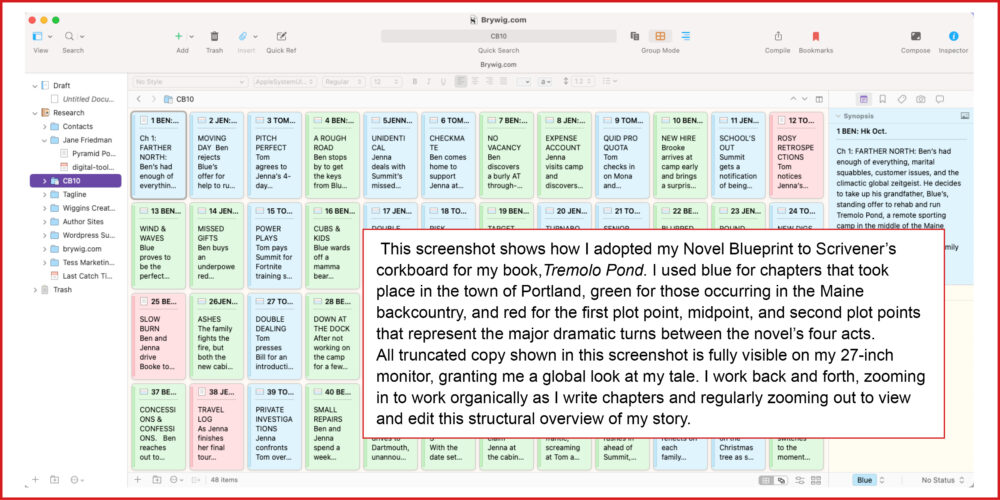Select the CB10 folder in binder
Screen dimensions: 1000x500
(x=75, y=180)
